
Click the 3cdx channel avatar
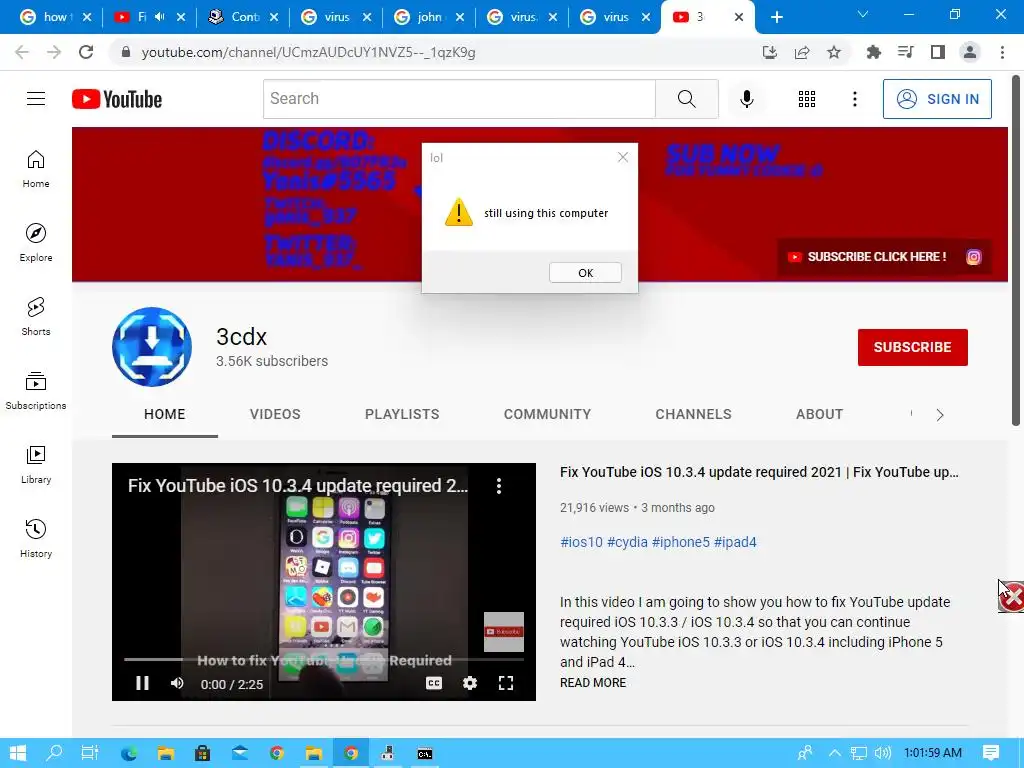coord(152,347)
